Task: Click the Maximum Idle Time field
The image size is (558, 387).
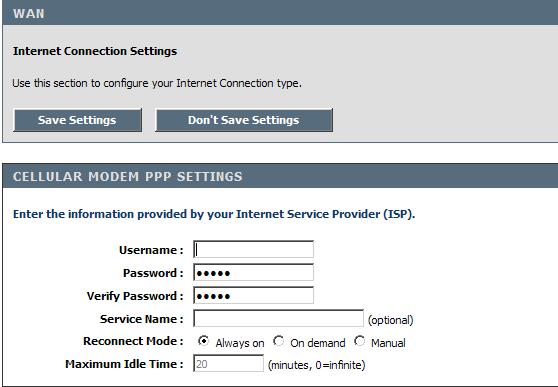Action: pos(228,363)
